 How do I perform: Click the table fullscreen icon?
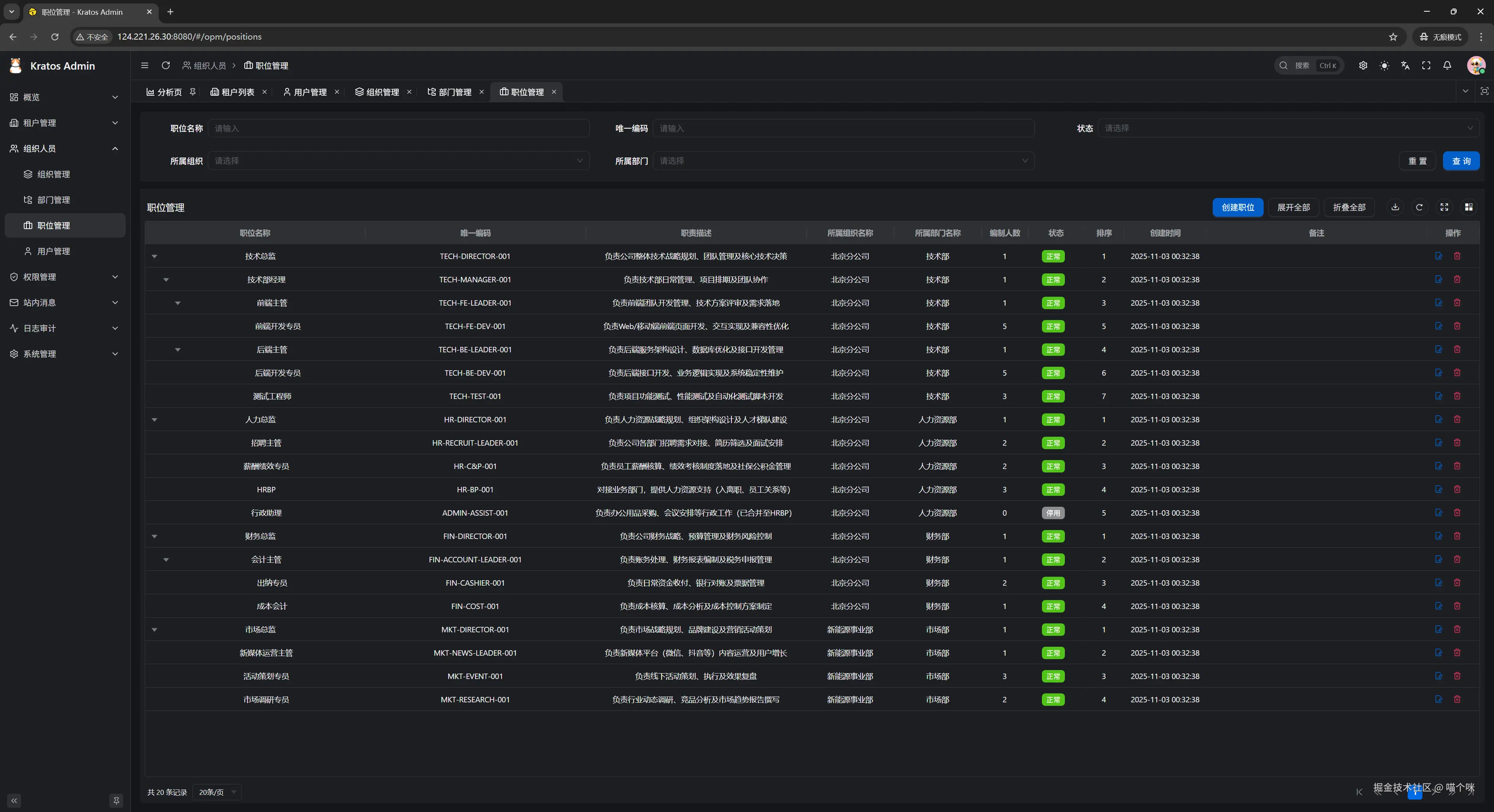tap(1444, 207)
